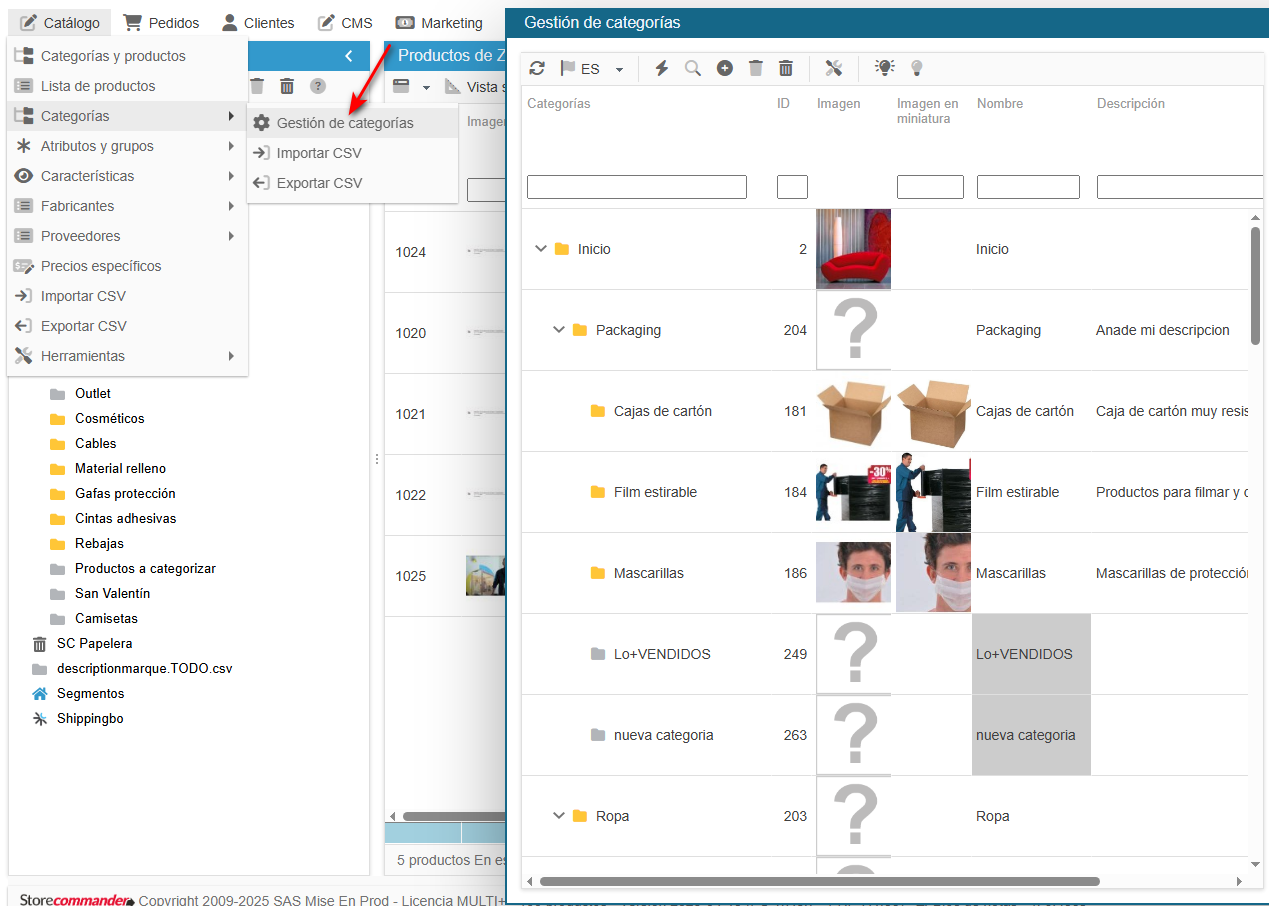Screen dimensions: 1269x906
Task: Collapse the Ropa category node
Action: [559, 816]
